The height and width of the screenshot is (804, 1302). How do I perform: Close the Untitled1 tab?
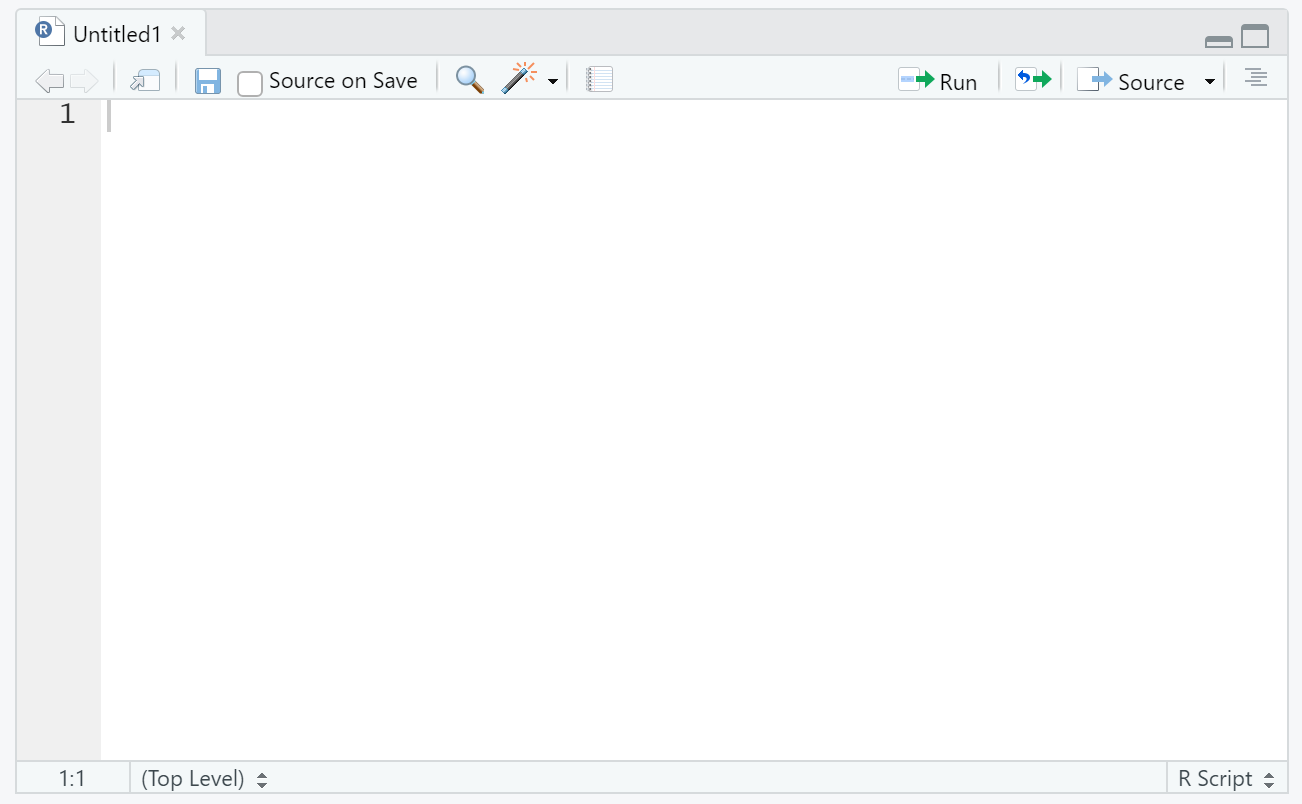178,33
